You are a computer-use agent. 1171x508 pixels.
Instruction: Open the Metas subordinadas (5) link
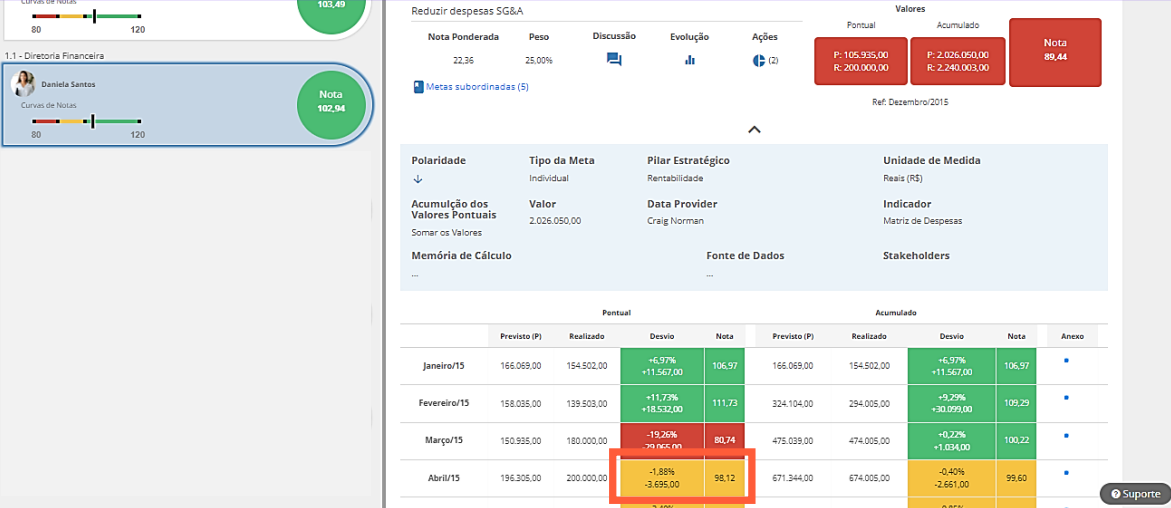tap(477, 87)
